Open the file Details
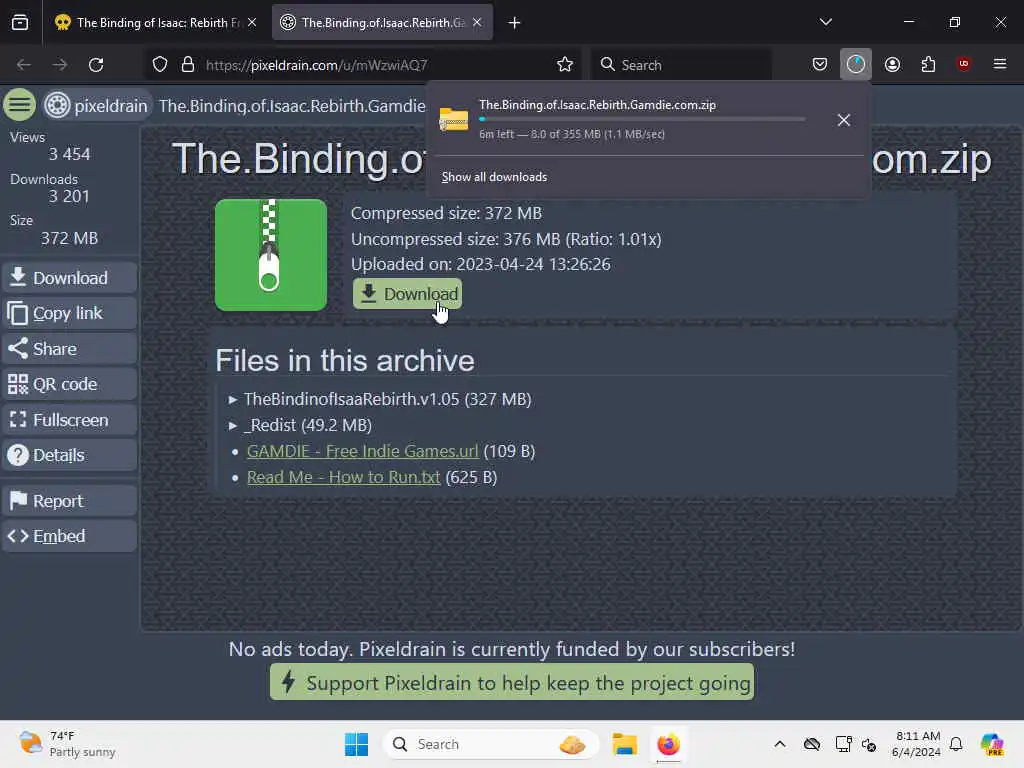 pyautogui.click(x=69, y=455)
